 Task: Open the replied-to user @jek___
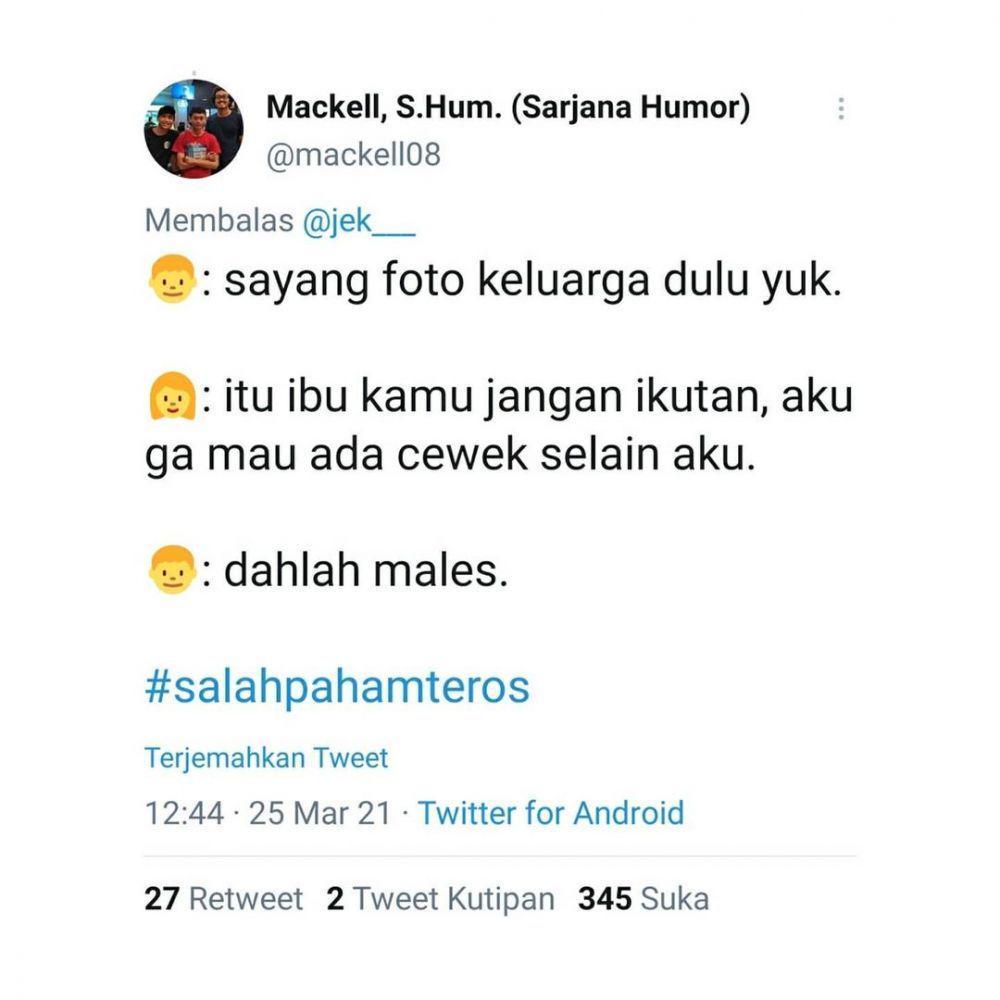coord(359,221)
